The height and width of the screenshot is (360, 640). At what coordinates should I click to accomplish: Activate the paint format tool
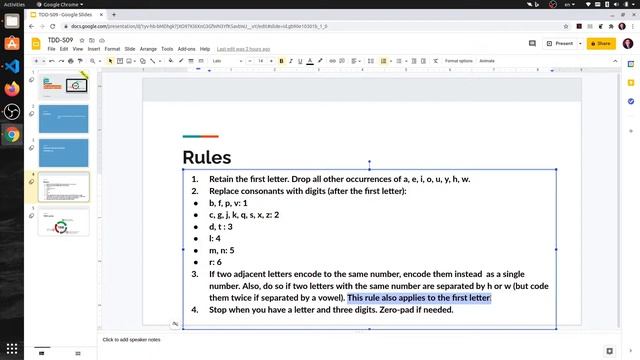(80, 61)
